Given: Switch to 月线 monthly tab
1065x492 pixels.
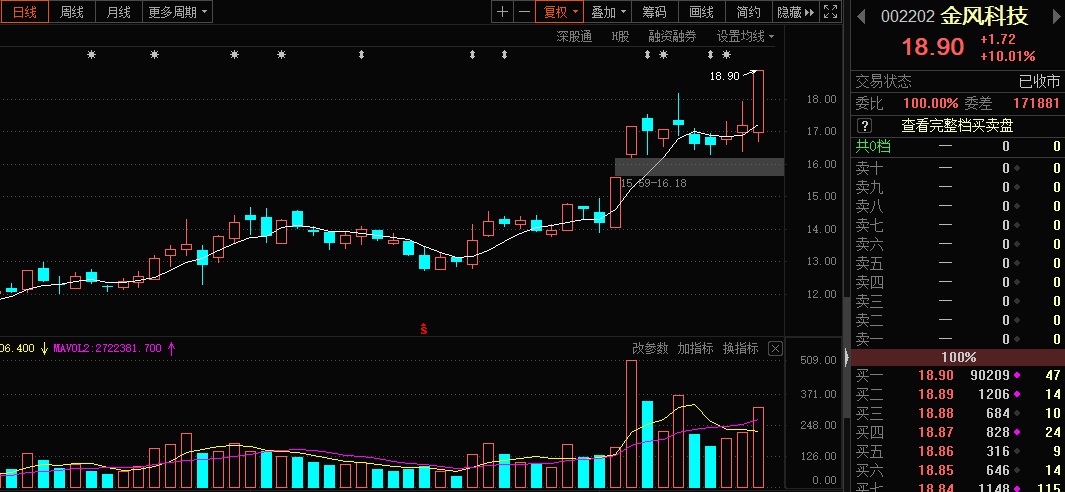Looking at the screenshot, I should tap(118, 12).
